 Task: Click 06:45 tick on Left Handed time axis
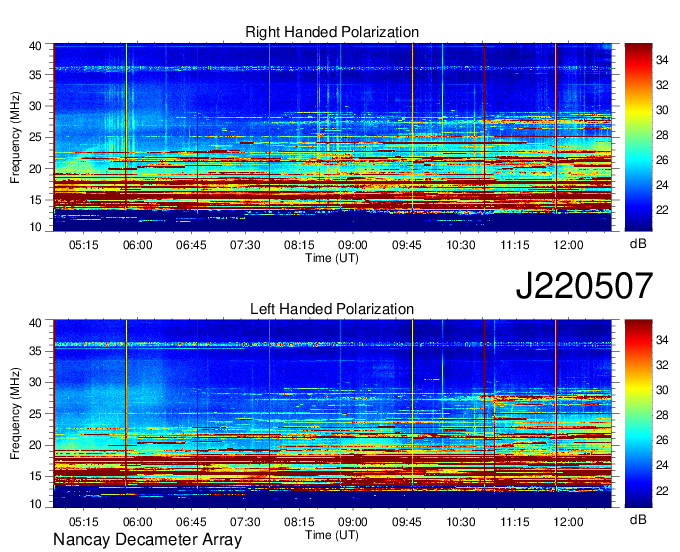tap(191, 522)
